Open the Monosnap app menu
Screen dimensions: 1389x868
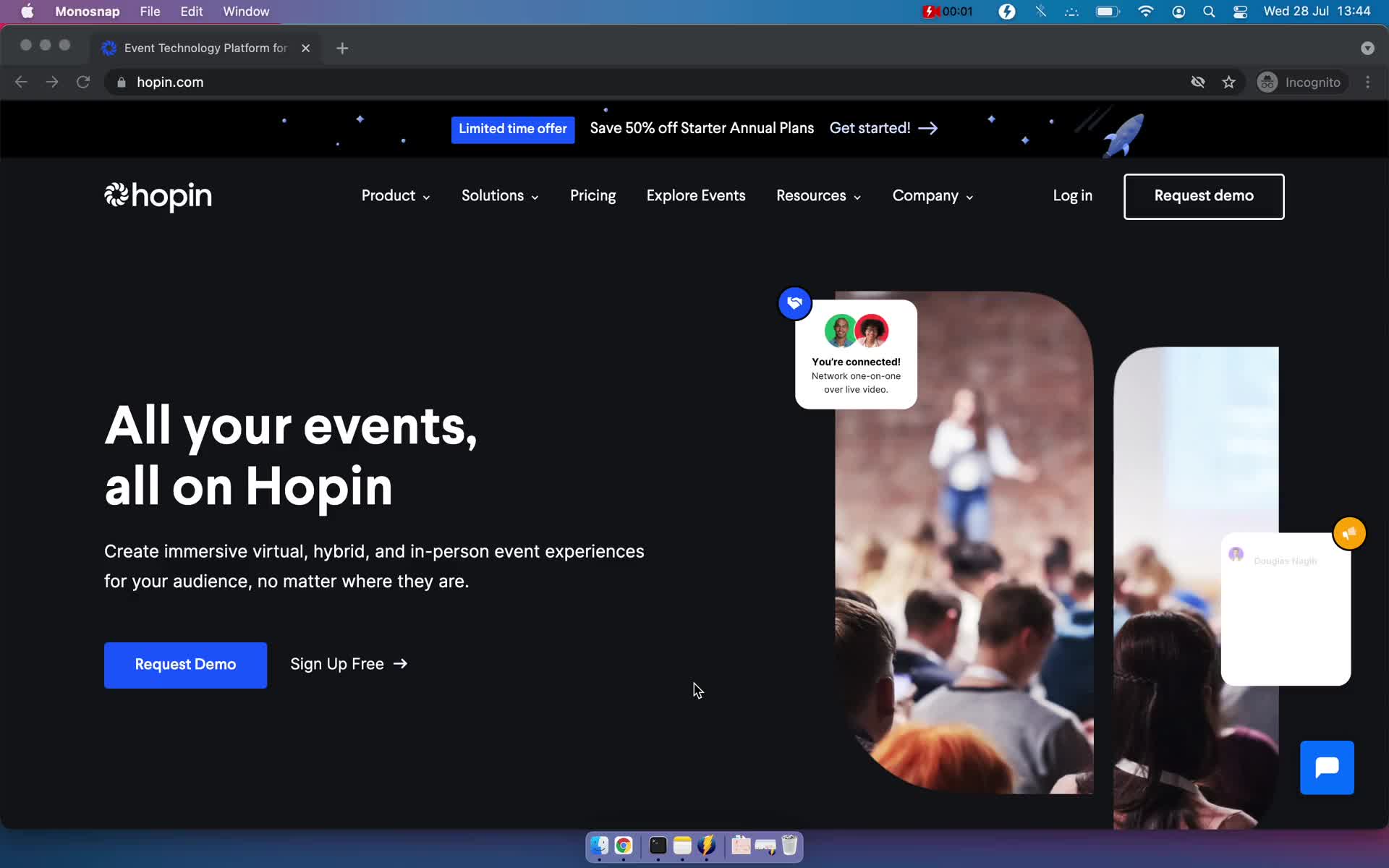click(88, 12)
